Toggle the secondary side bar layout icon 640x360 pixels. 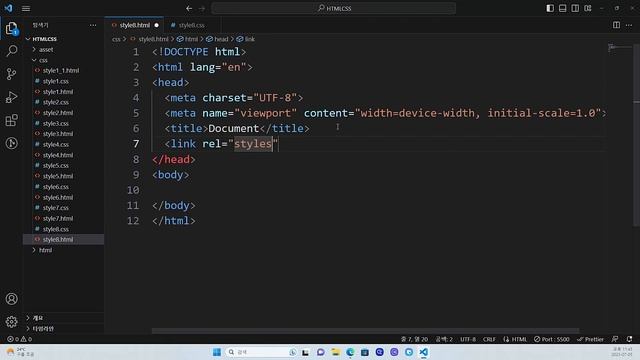[x=575, y=8]
